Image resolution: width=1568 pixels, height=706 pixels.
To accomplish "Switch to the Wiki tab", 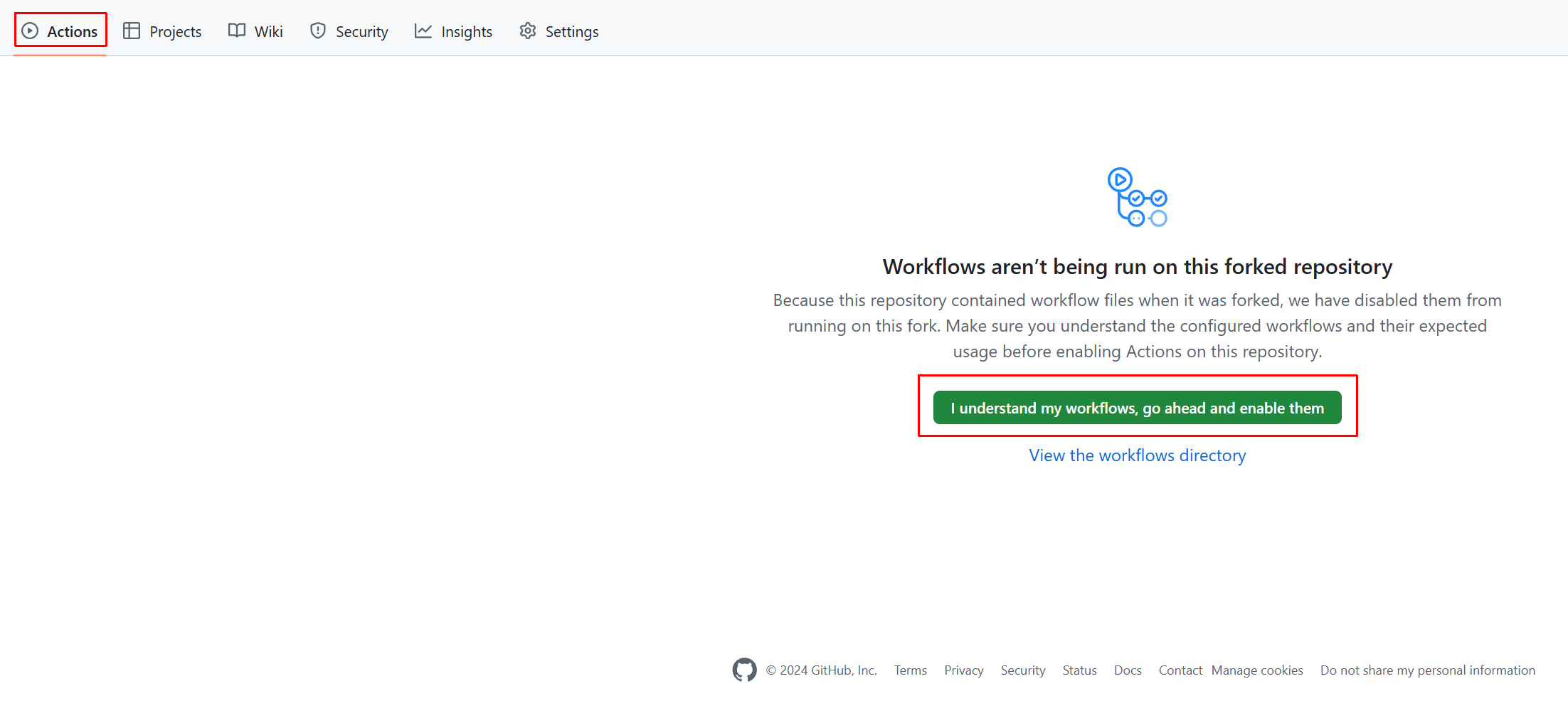I will (268, 31).
